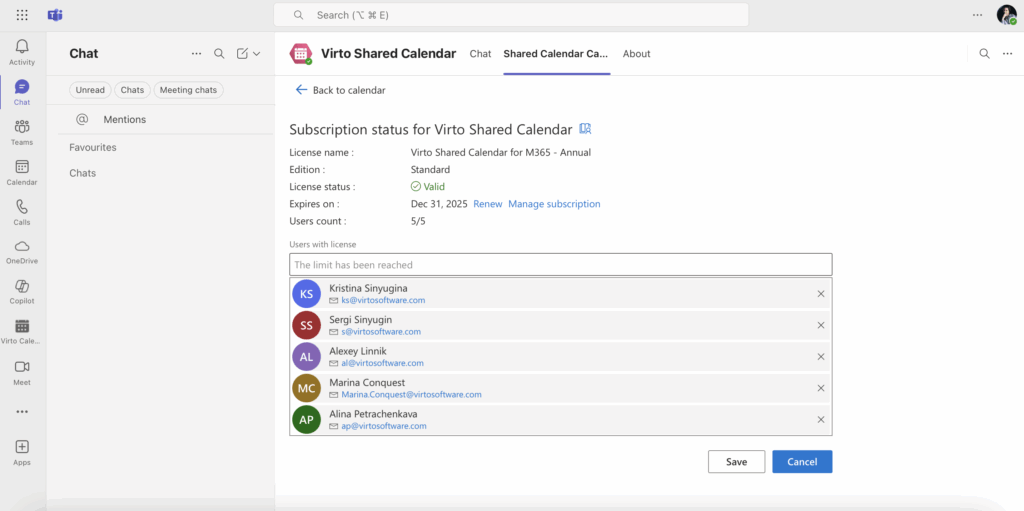1024x511 pixels.
Task: Filter chats by Unread
Action: pyautogui.click(x=90, y=90)
